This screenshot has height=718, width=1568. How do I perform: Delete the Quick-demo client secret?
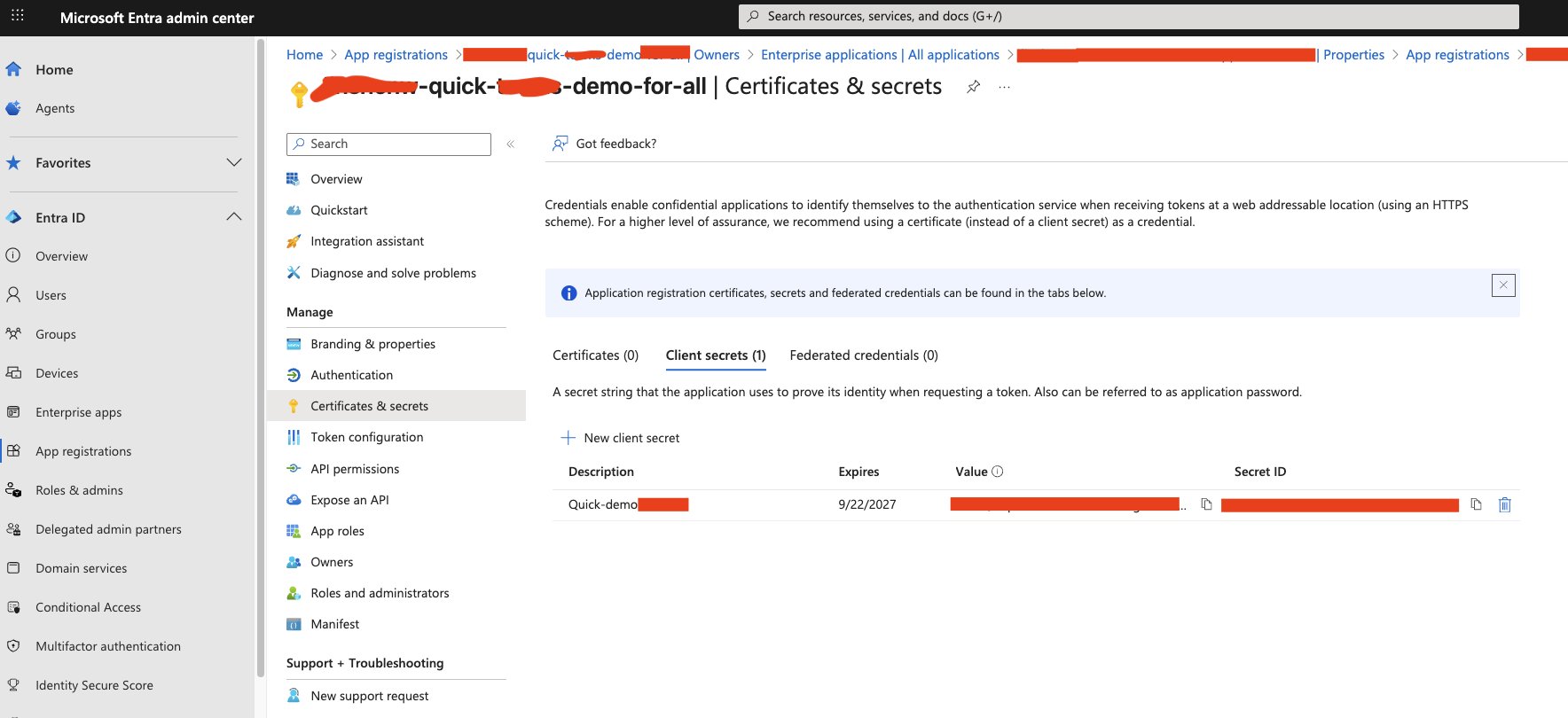coord(1504,504)
